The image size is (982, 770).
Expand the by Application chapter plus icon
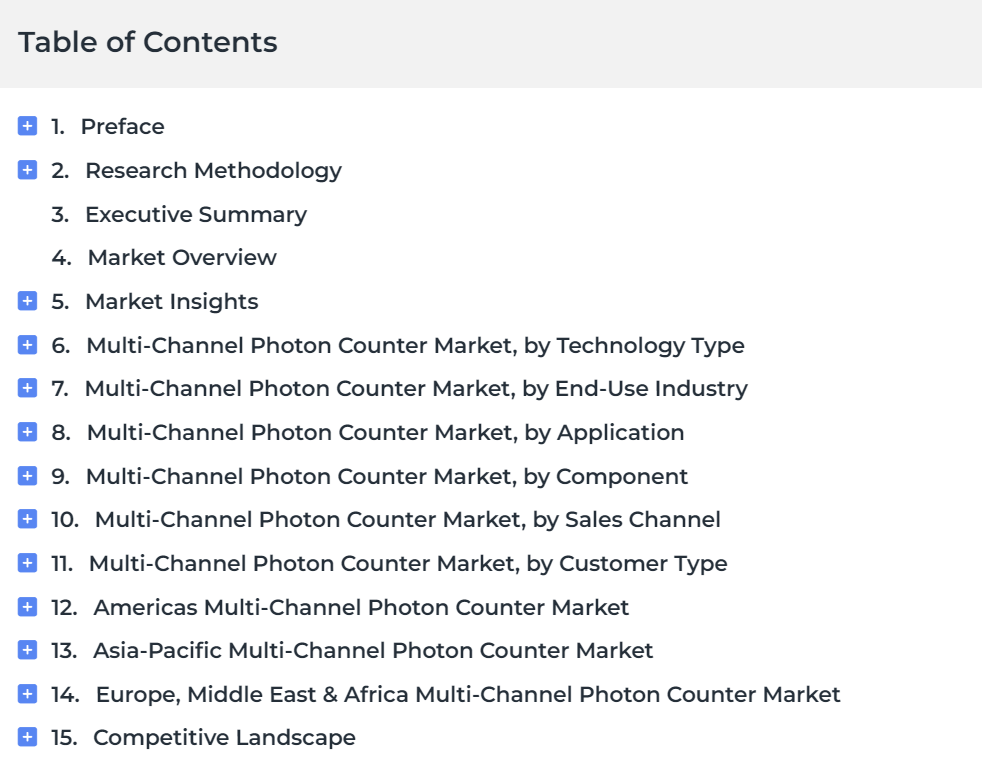(28, 432)
